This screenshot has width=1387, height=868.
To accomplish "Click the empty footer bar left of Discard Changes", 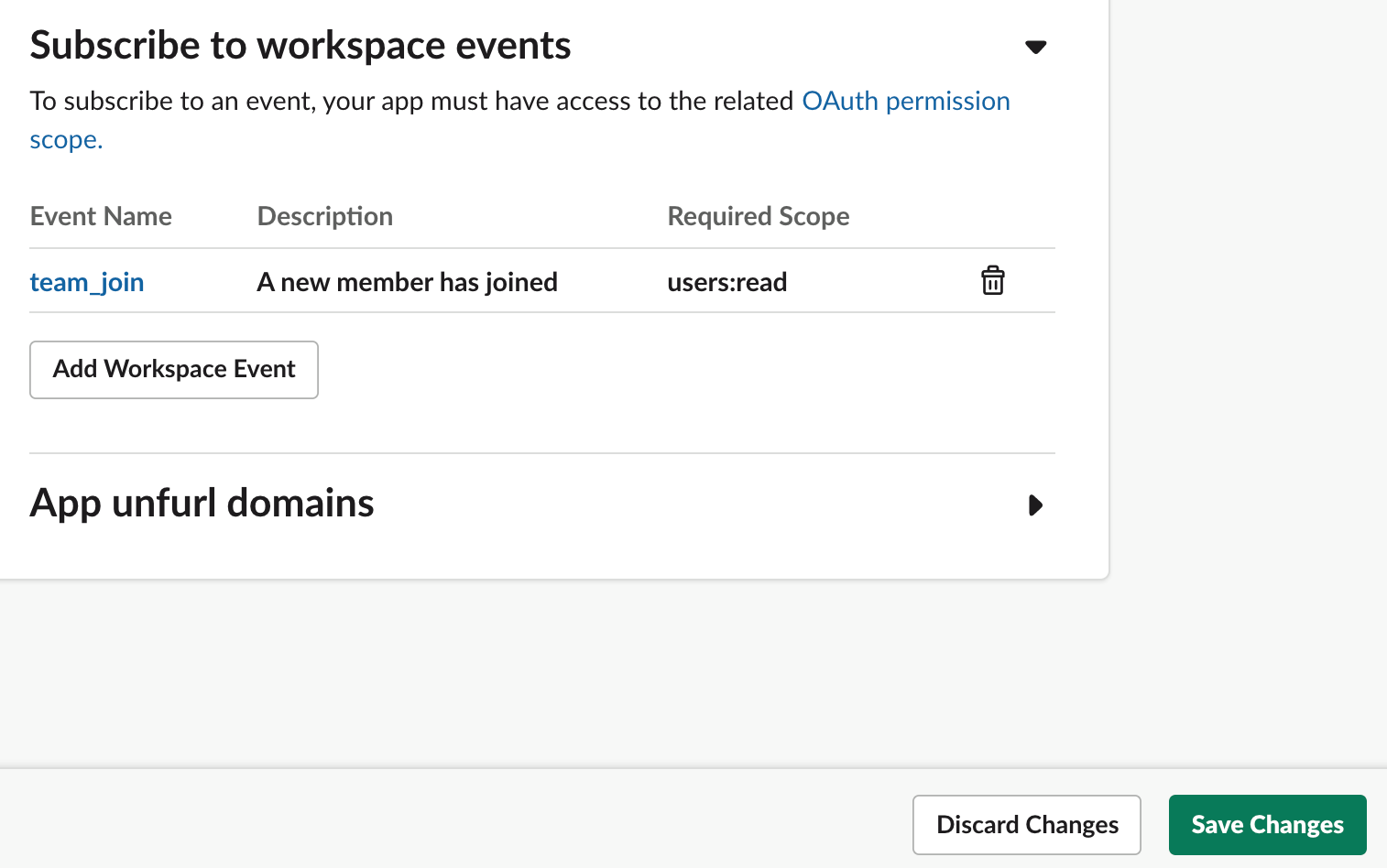I will (458, 820).
